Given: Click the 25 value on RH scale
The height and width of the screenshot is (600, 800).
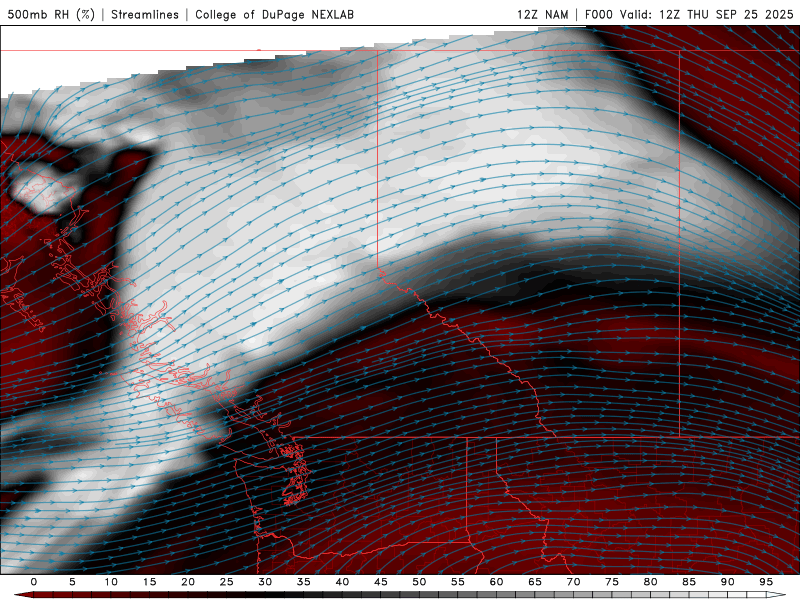Looking at the screenshot, I should click(227, 582).
